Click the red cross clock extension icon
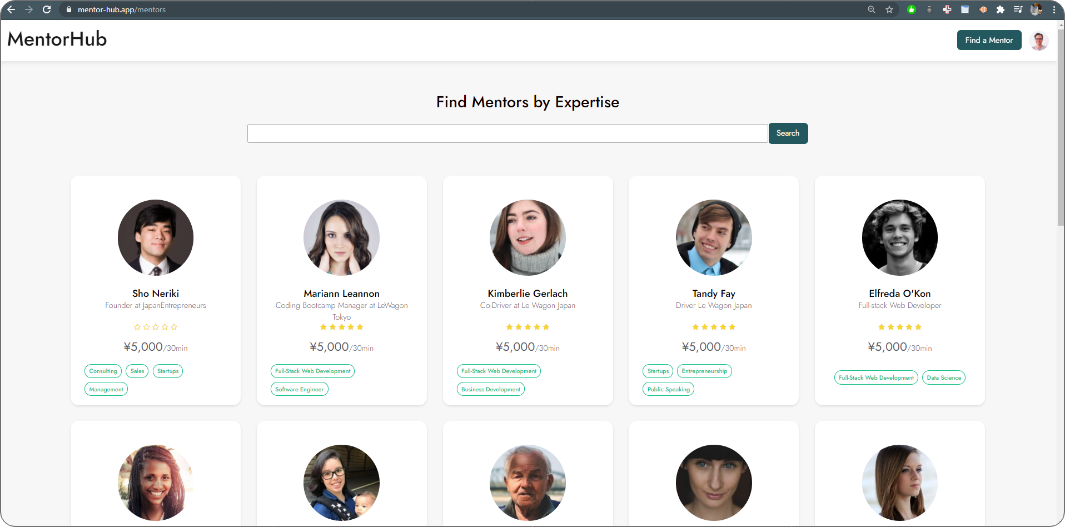 947,10
